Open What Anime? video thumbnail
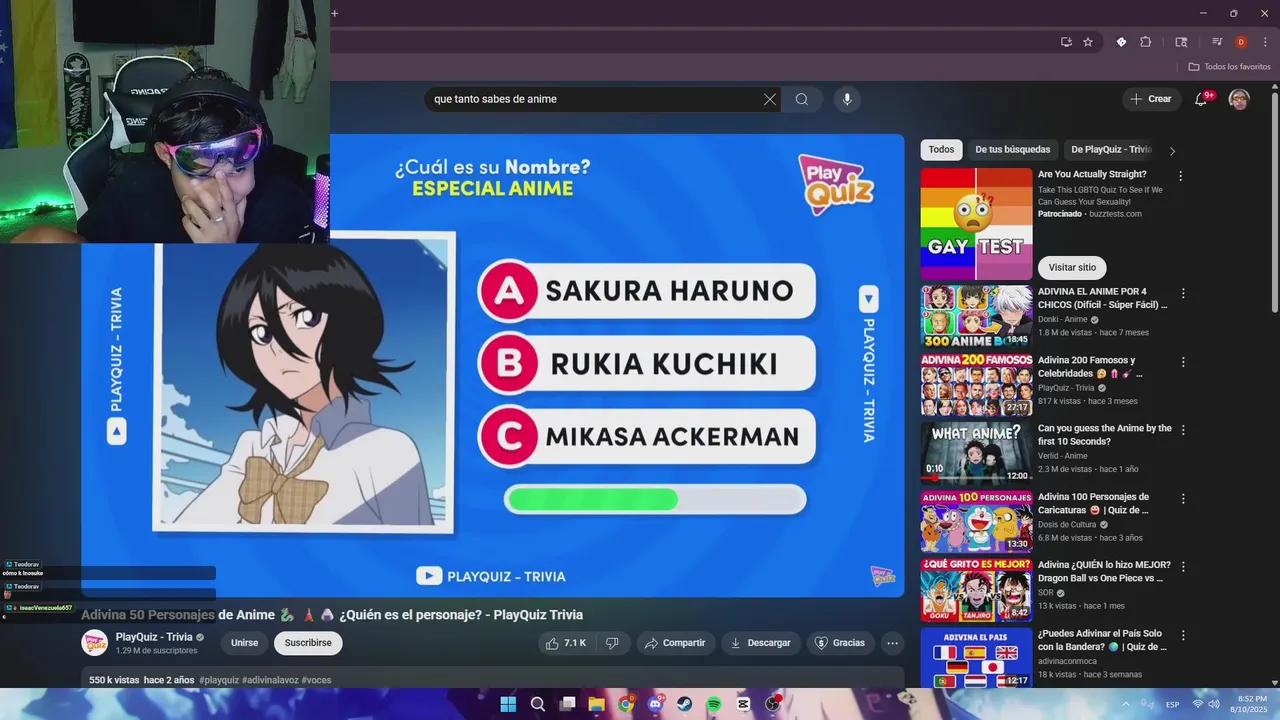This screenshot has height=720, width=1280. (976, 452)
